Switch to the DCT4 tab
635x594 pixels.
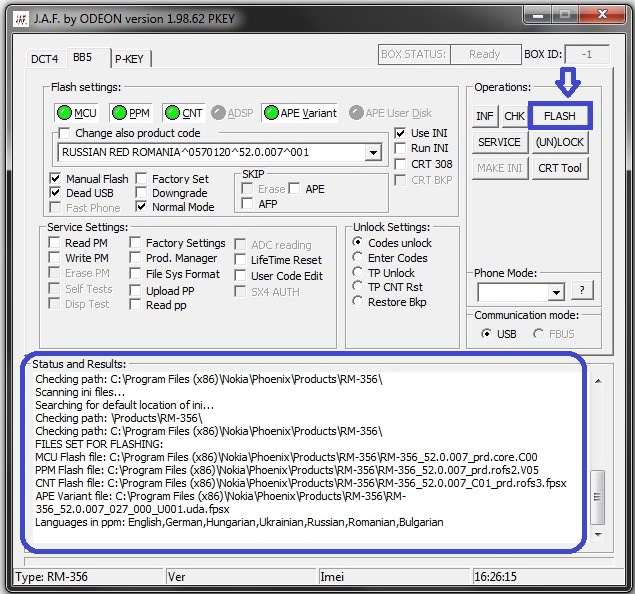click(45, 59)
